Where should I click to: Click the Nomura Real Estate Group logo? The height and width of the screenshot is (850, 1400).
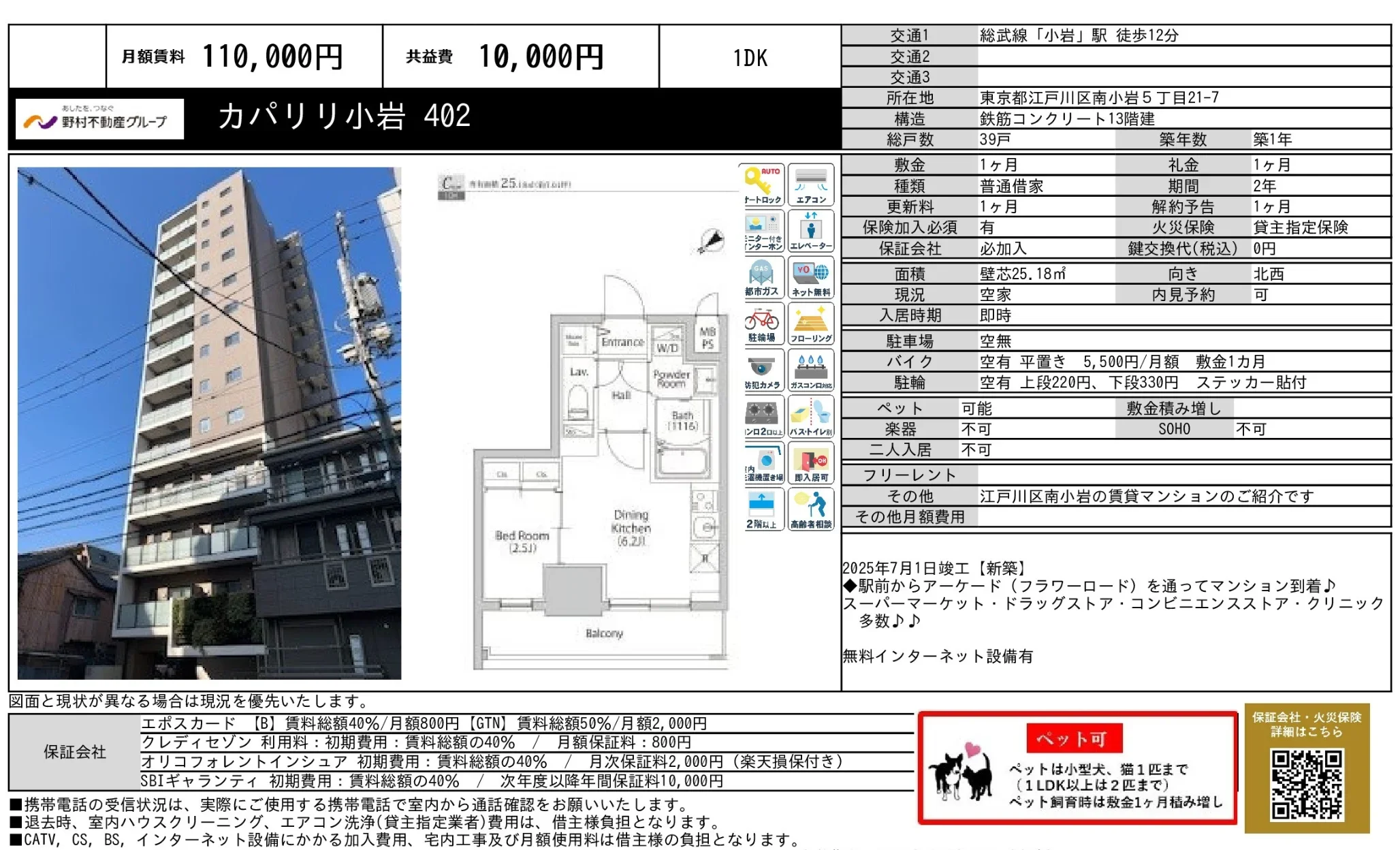[x=99, y=119]
